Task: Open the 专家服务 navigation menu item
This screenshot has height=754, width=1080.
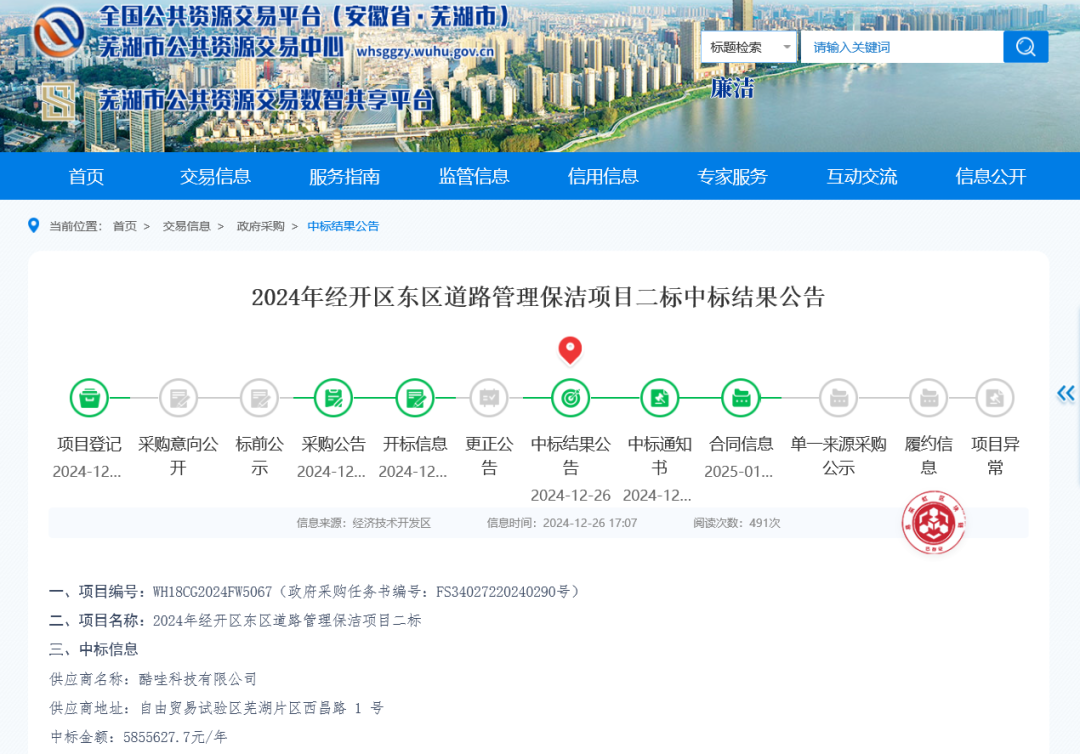Action: [732, 177]
